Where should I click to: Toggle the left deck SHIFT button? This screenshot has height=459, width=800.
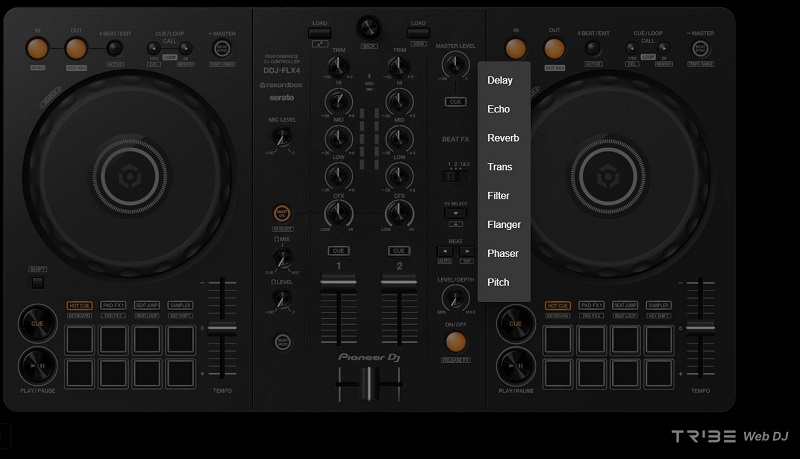[37, 282]
